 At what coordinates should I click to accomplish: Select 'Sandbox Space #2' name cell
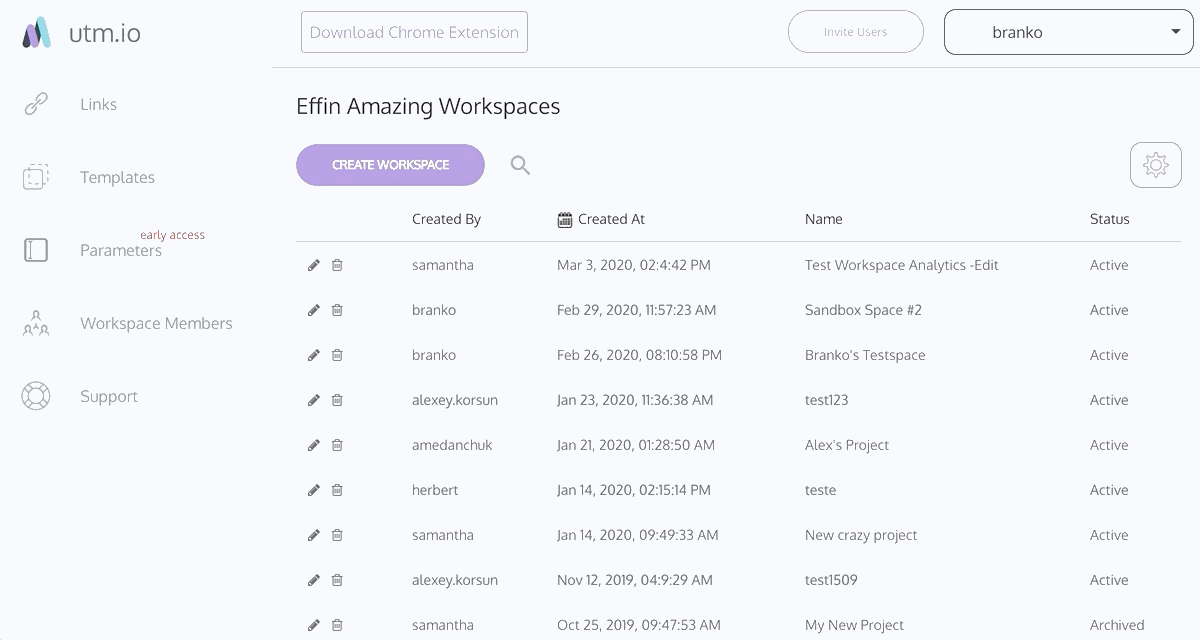[x=863, y=310]
